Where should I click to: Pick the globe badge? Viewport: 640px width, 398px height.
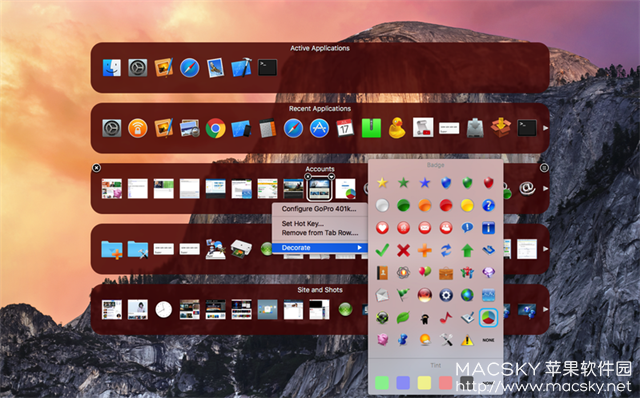click(467, 295)
